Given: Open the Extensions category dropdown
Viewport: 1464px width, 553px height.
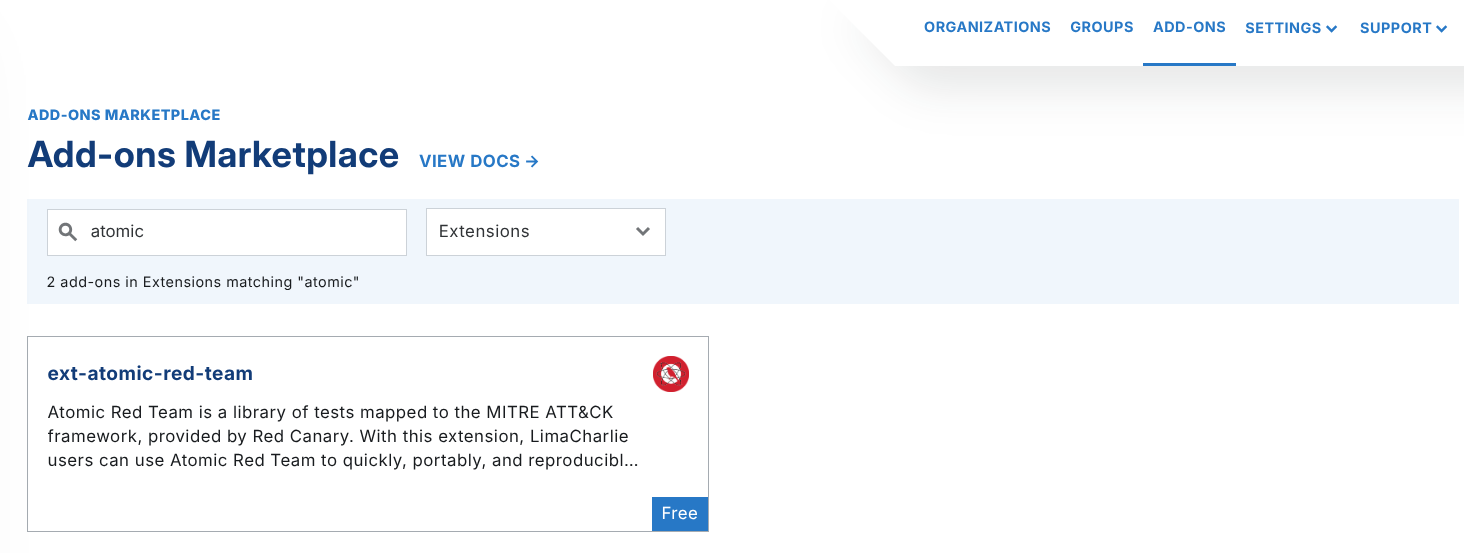Looking at the screenshot, I should 545,232.
